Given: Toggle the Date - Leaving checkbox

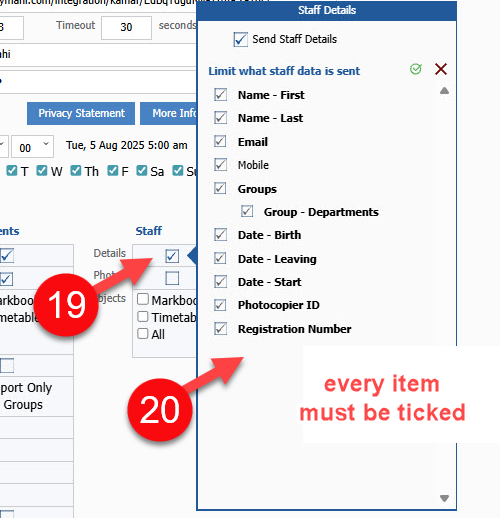Looking at the screenshot, I should click(220, 258).
